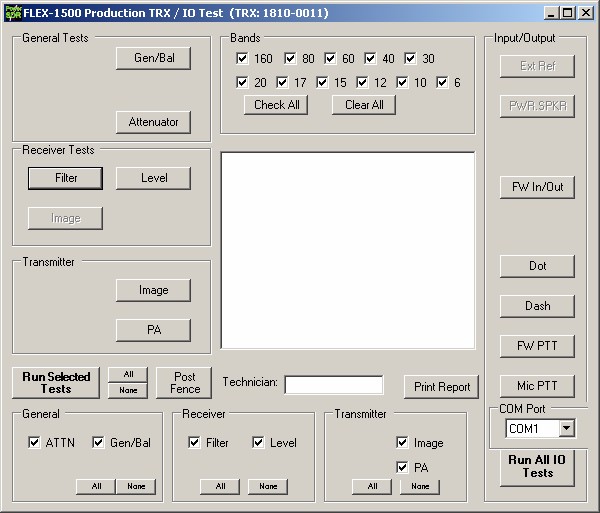Viewport: 600px width, 513px height.
Task: Disable the 40 band checkbox
Action: pyautogui.click(x=370, y=59)
